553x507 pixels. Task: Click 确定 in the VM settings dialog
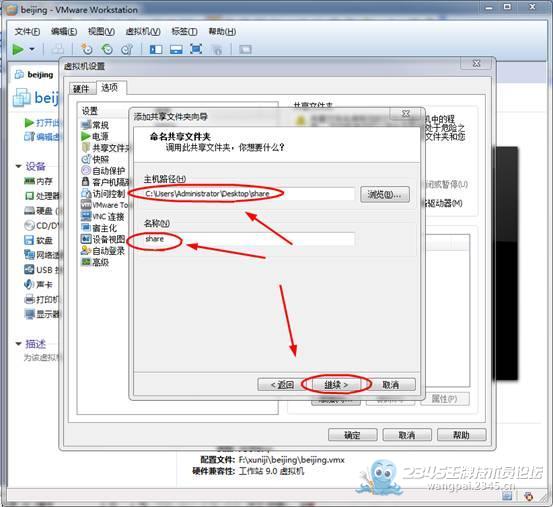coord(352,435)
